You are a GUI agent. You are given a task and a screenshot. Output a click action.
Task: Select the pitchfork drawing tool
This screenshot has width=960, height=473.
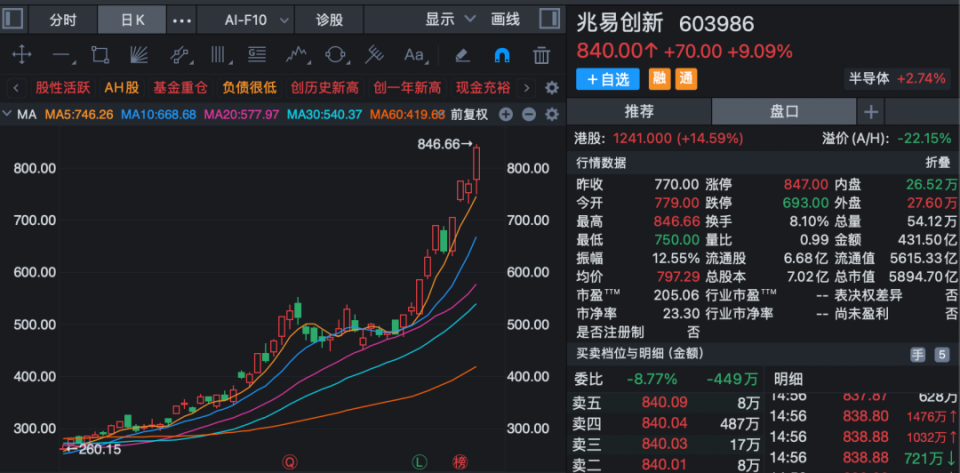[x=374, y=55]
